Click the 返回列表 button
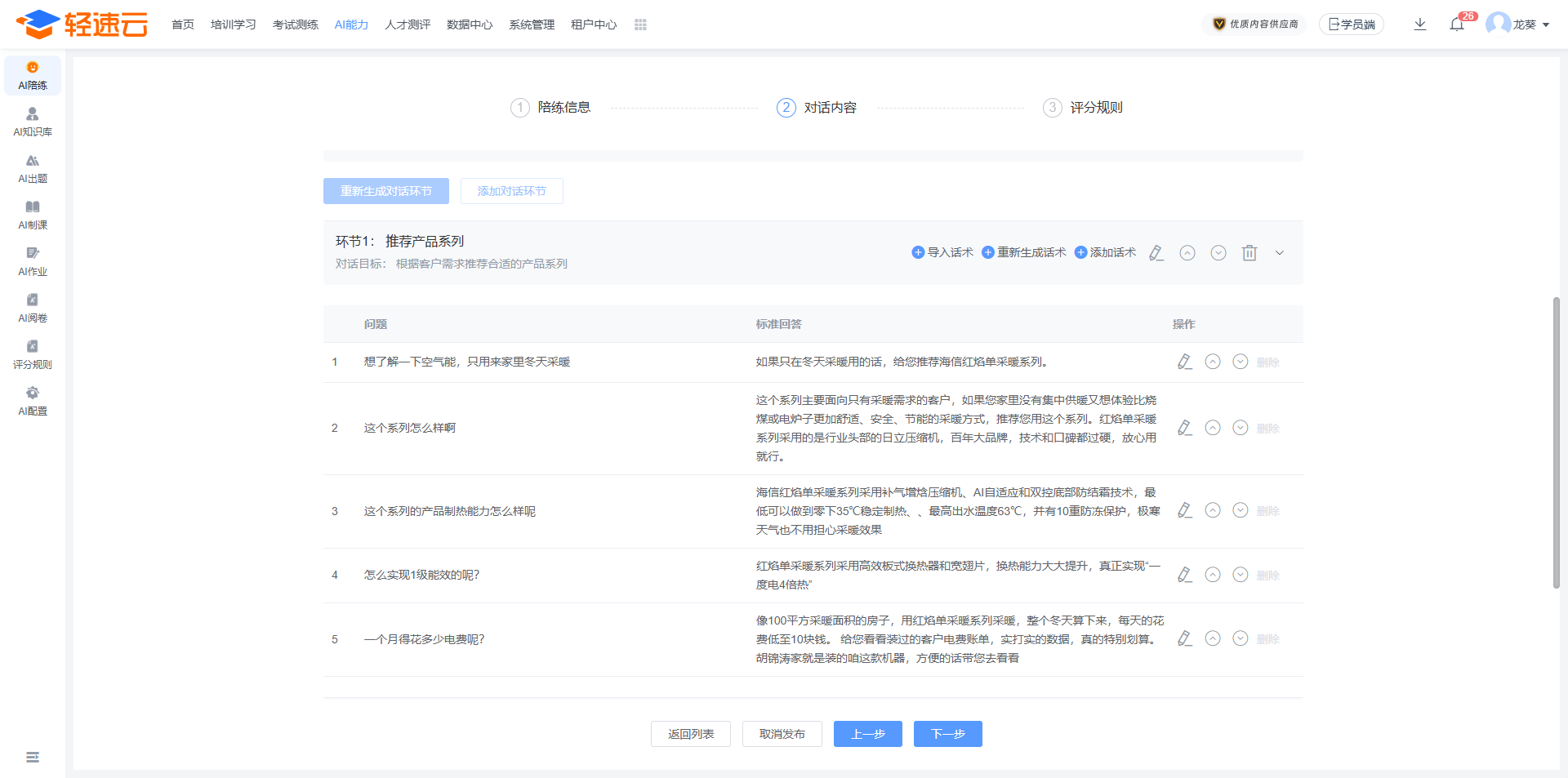 coord(690,734)
